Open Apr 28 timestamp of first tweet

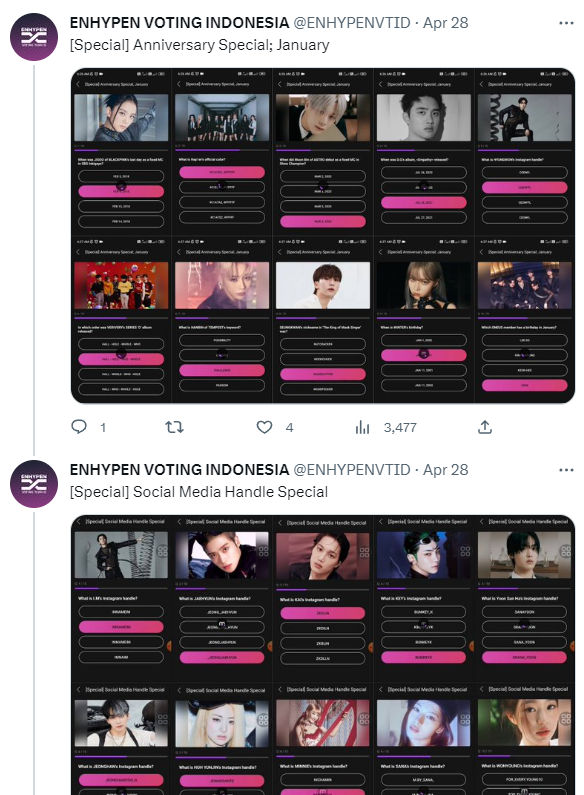446,23
